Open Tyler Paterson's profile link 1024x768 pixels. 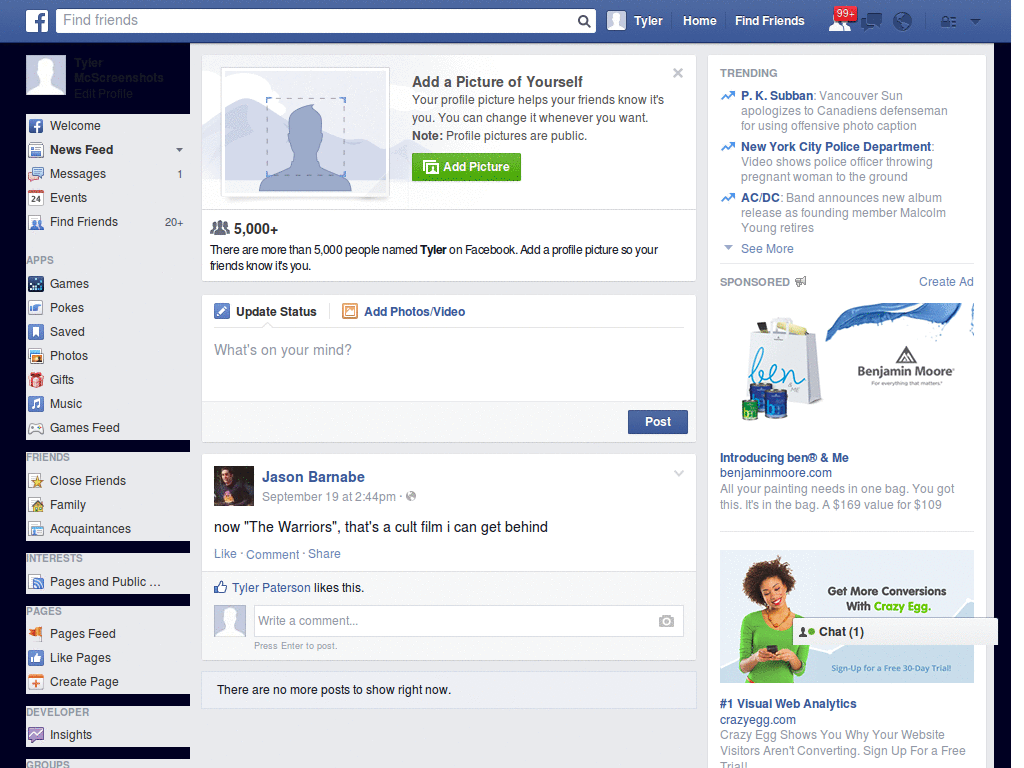[x=271, y=588]
